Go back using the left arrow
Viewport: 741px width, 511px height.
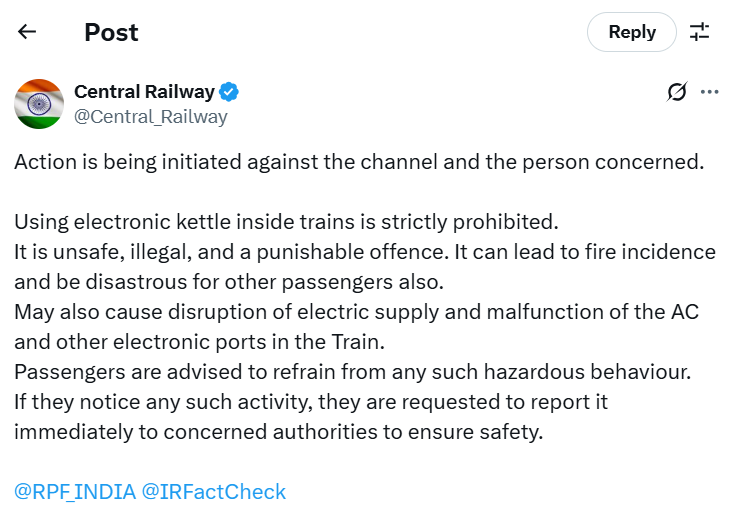[x=27, y=32]
